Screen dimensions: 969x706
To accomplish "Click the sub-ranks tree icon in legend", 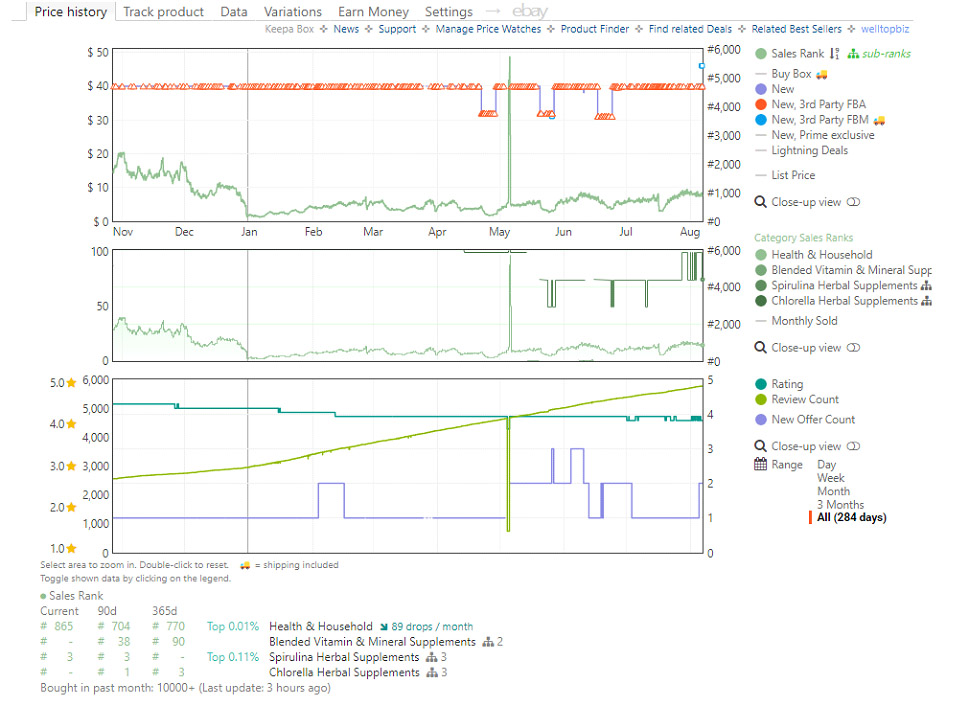I will (853, 54).
